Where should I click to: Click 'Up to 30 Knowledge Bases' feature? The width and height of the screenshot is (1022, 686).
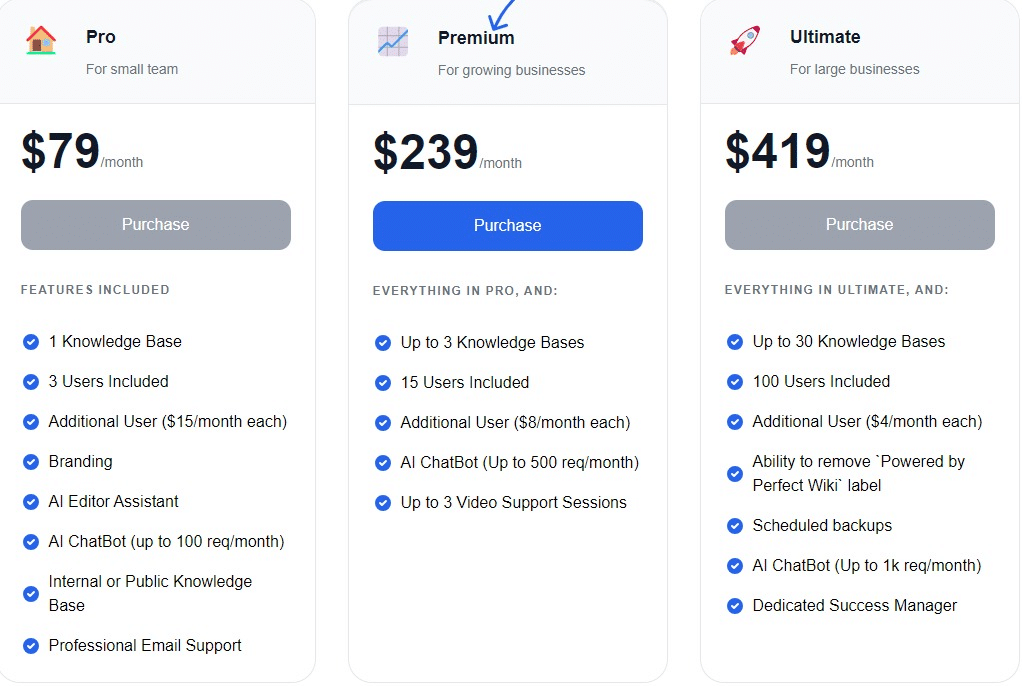point(849,342)
